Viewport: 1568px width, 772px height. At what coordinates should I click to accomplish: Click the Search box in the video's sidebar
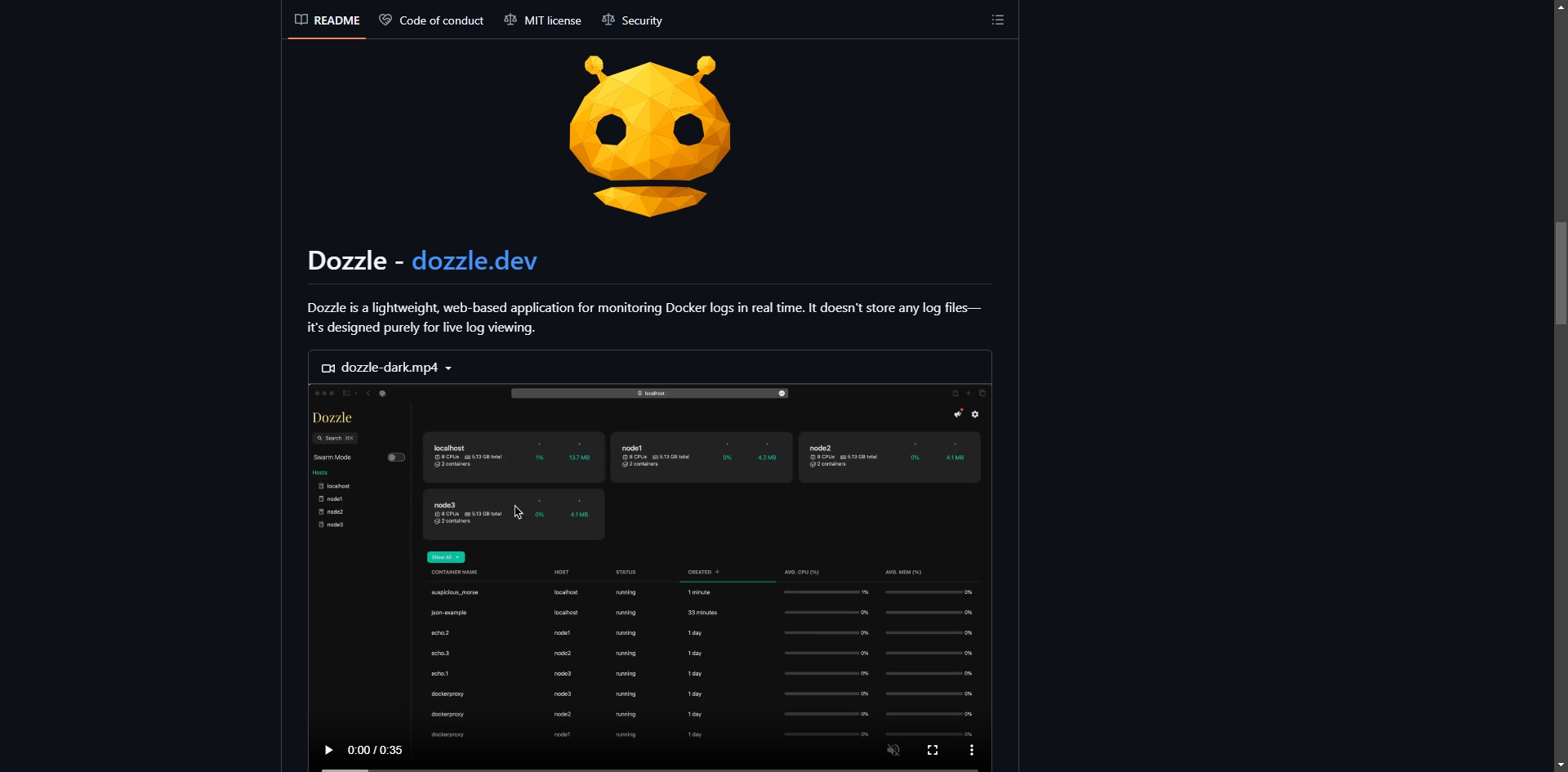336,439
